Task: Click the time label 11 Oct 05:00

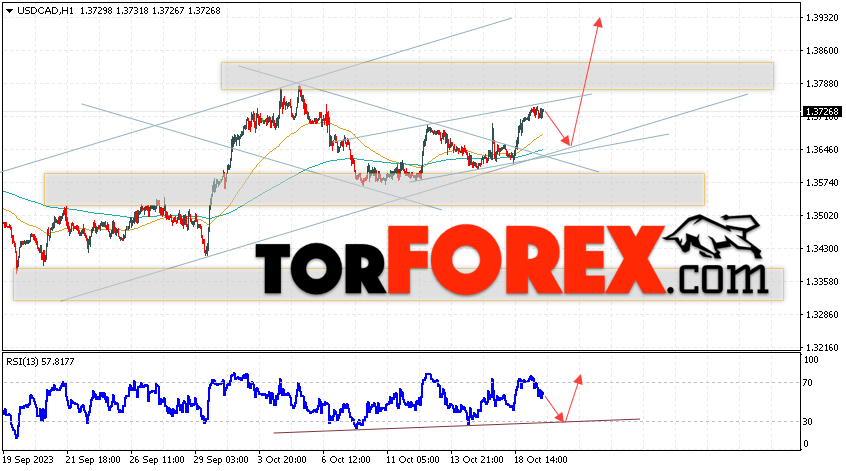Action: coord(413,460)
